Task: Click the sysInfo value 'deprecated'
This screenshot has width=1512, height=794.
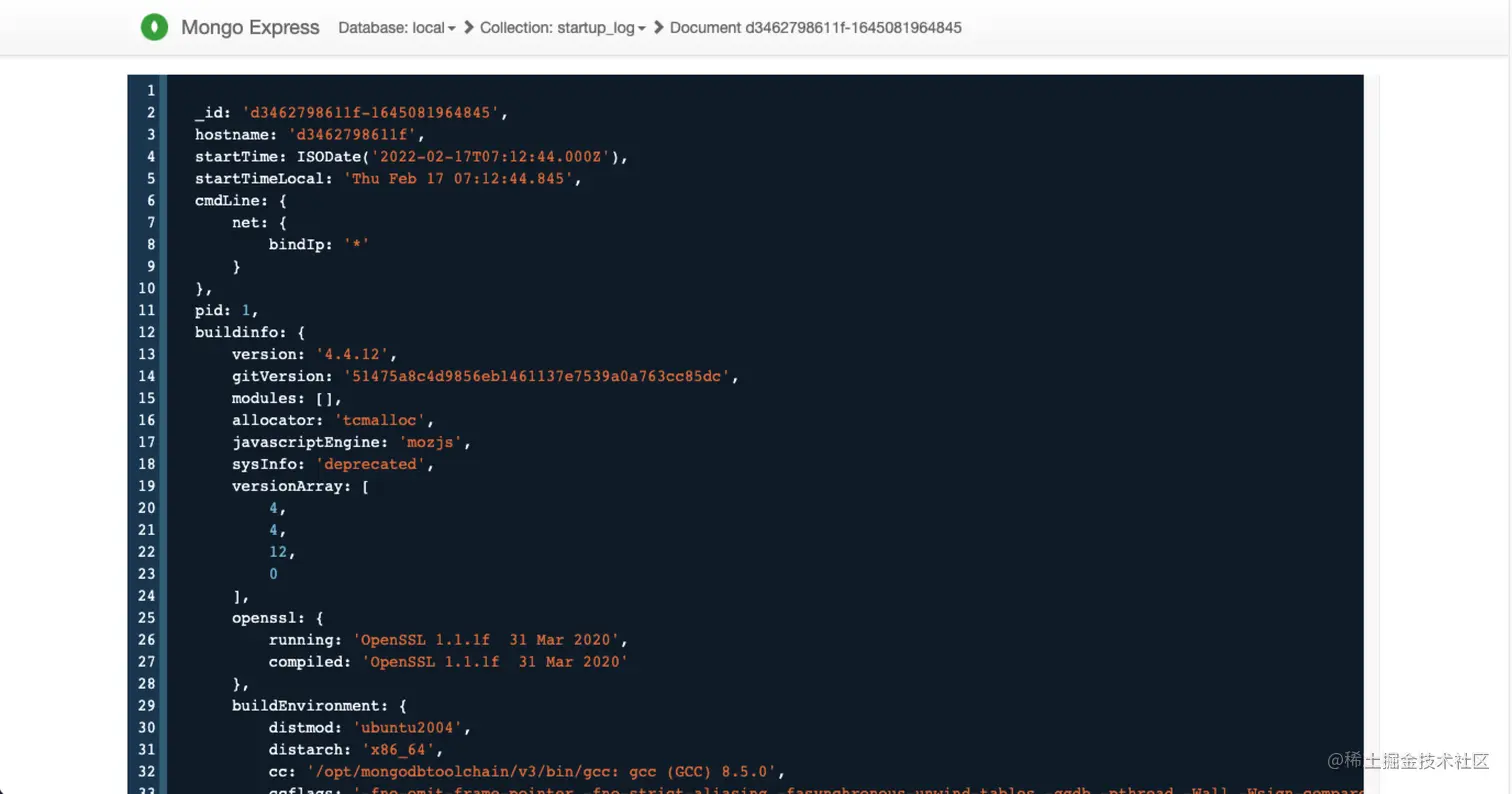Action: click(370, 464)
